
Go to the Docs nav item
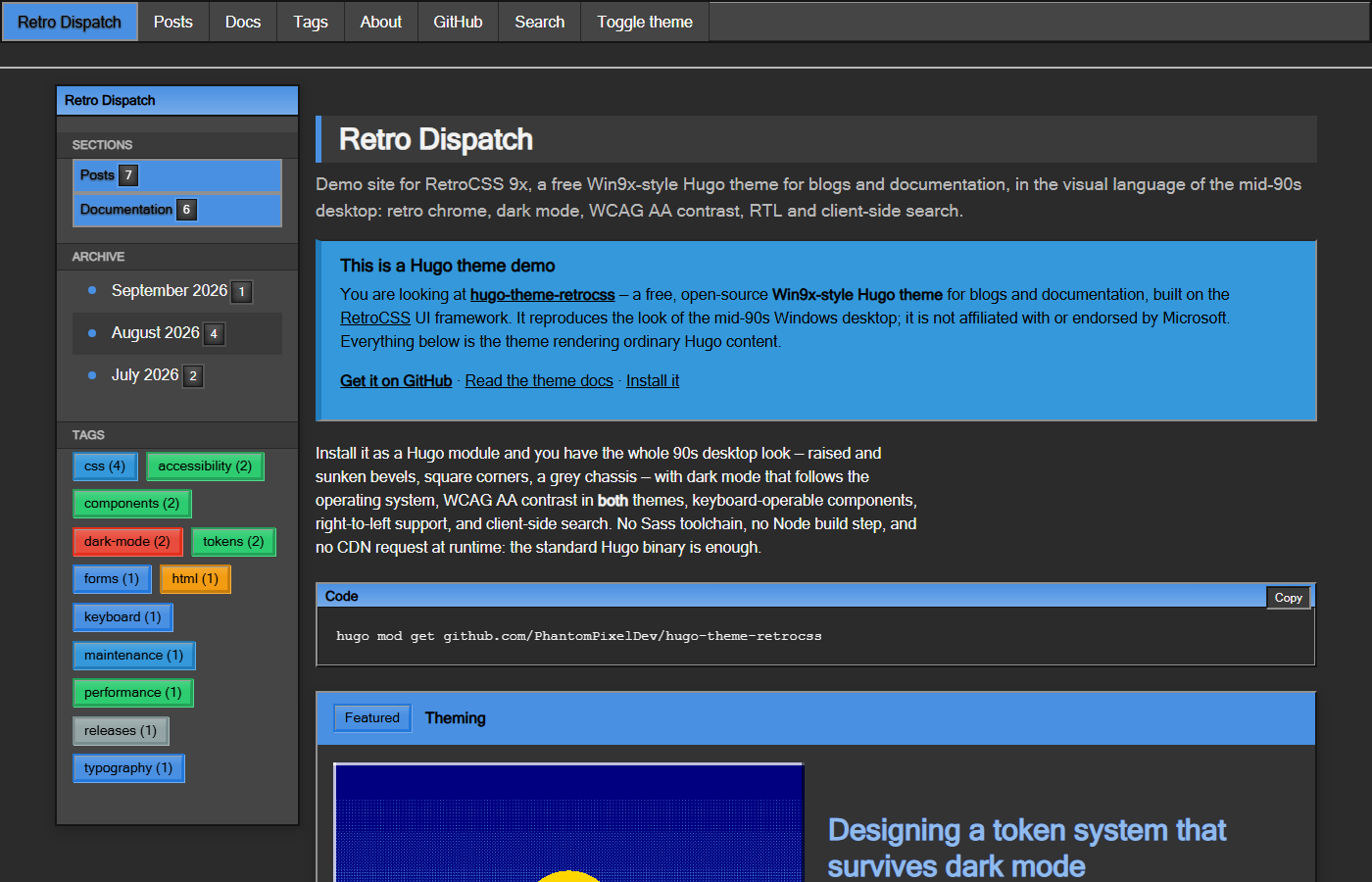[243, 22]
